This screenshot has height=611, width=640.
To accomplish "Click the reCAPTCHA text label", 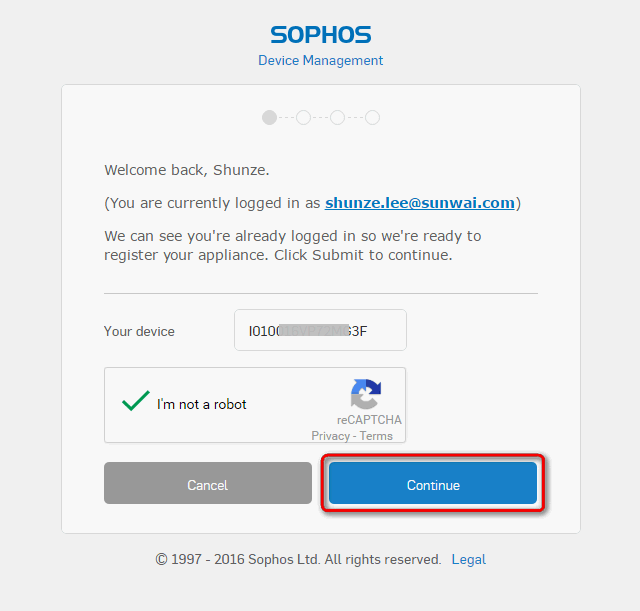I will (x=369, y=420).
